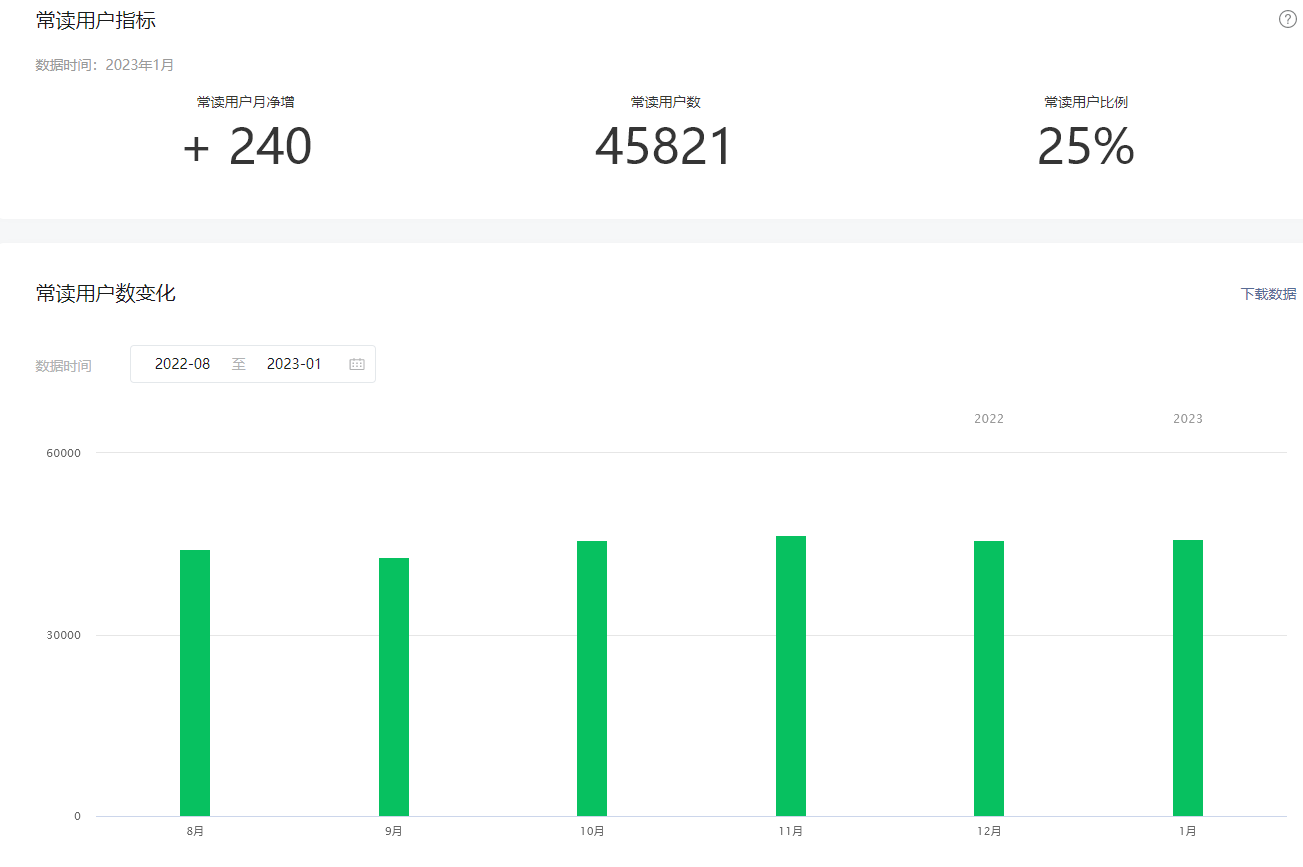Click the help question mark icon
Image resolution: width=1303 pixels, height=867 pixels.
1287,20
